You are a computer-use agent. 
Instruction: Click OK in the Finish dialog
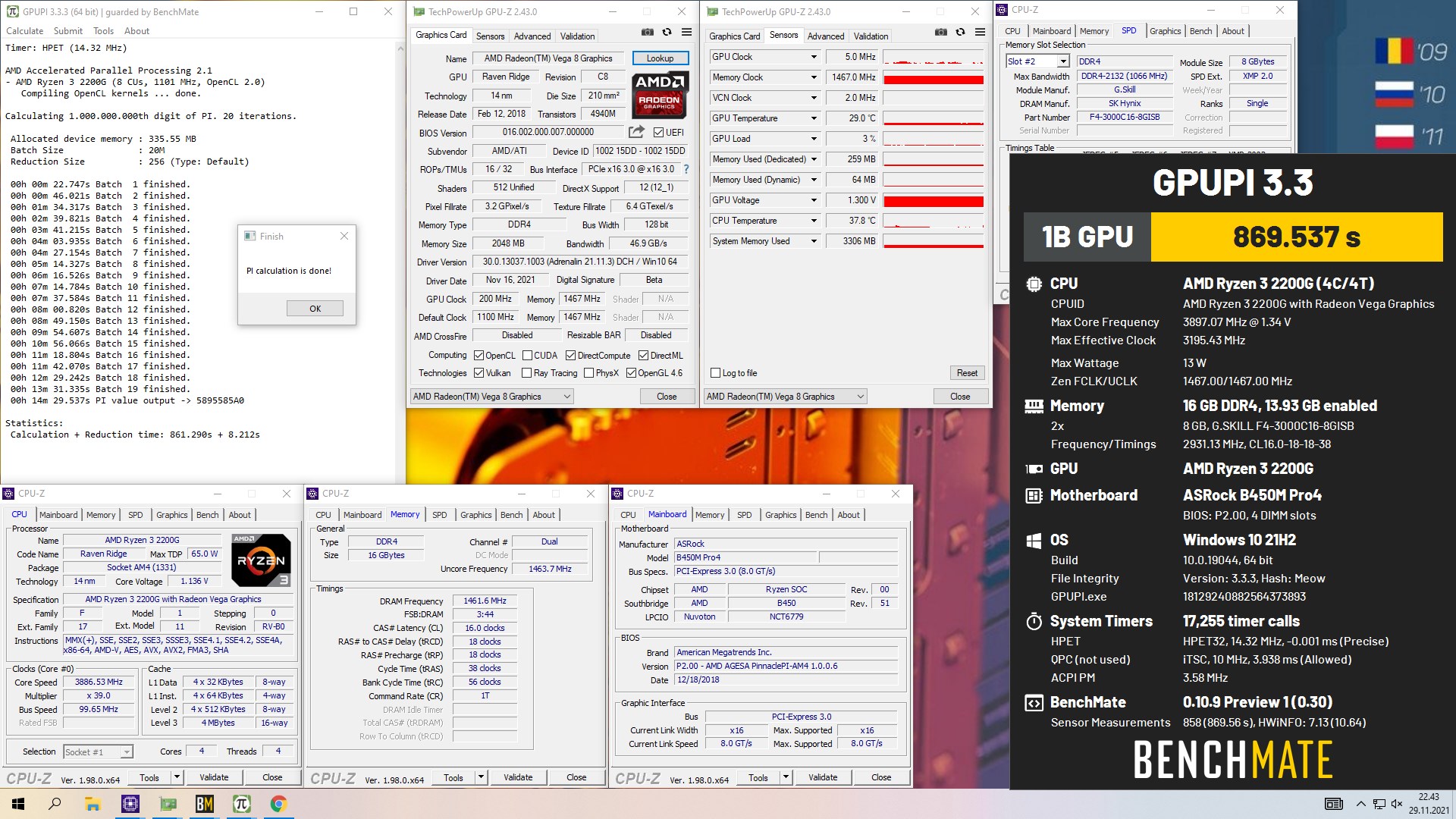tap(315, 309)
